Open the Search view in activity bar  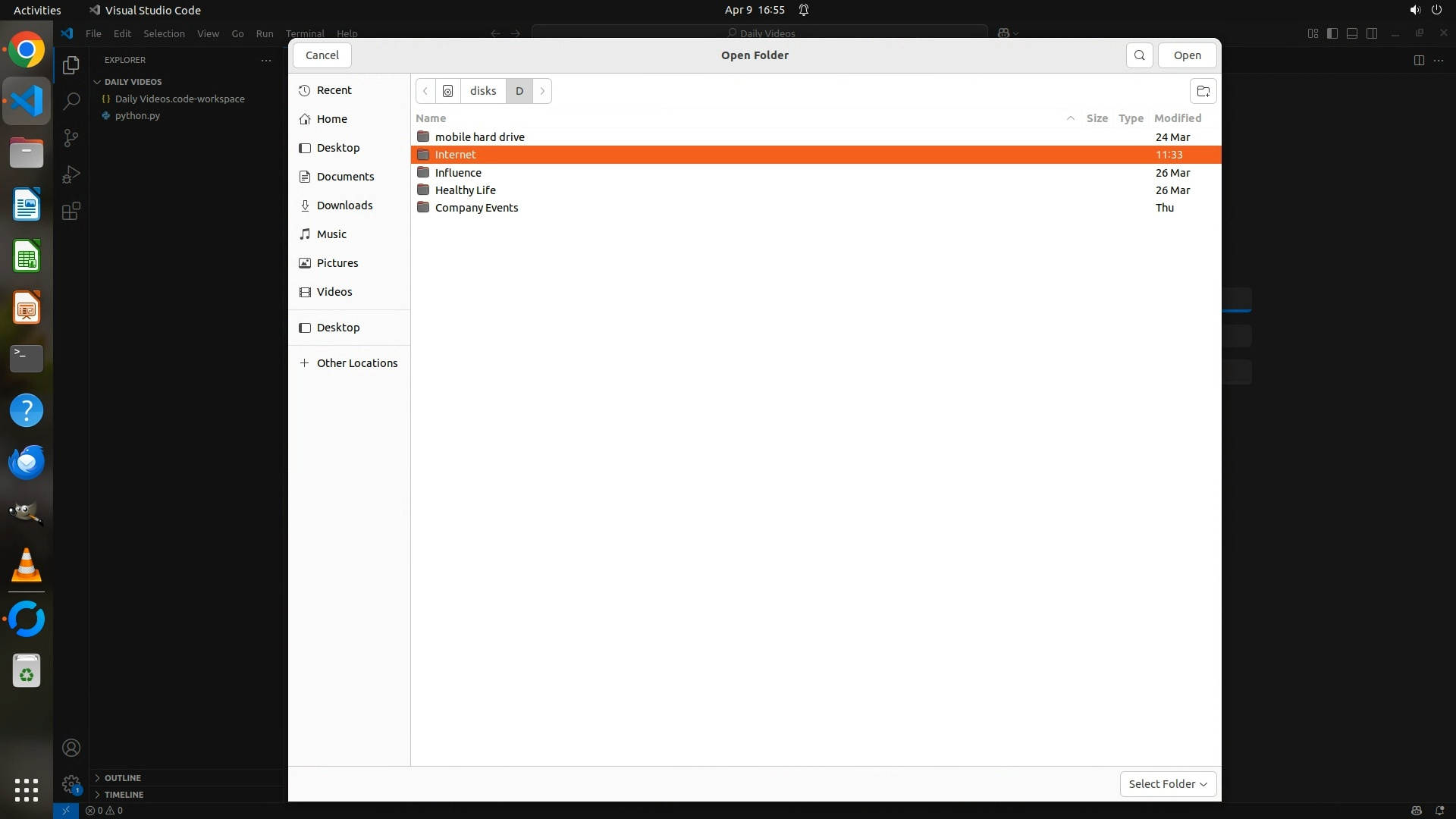[71, 101]
